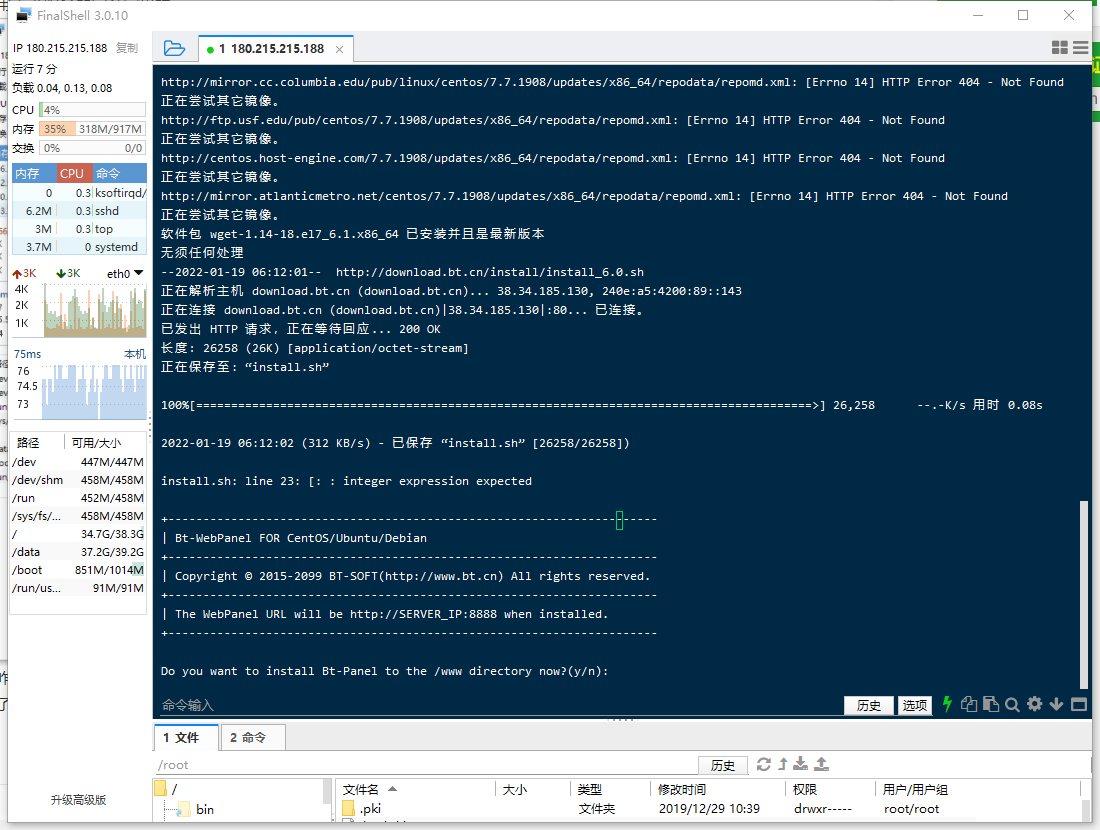
Task: Switch to the 1 180.215.215.188 tab
Action: 270,48
